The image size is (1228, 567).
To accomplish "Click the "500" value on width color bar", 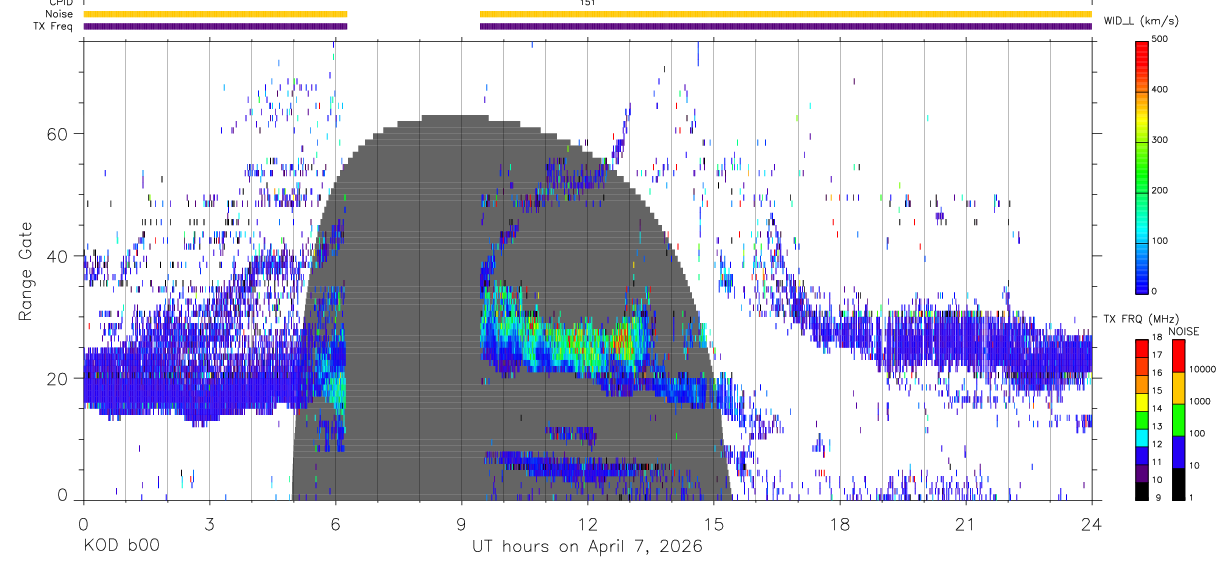I will (x=1160, y=40).
